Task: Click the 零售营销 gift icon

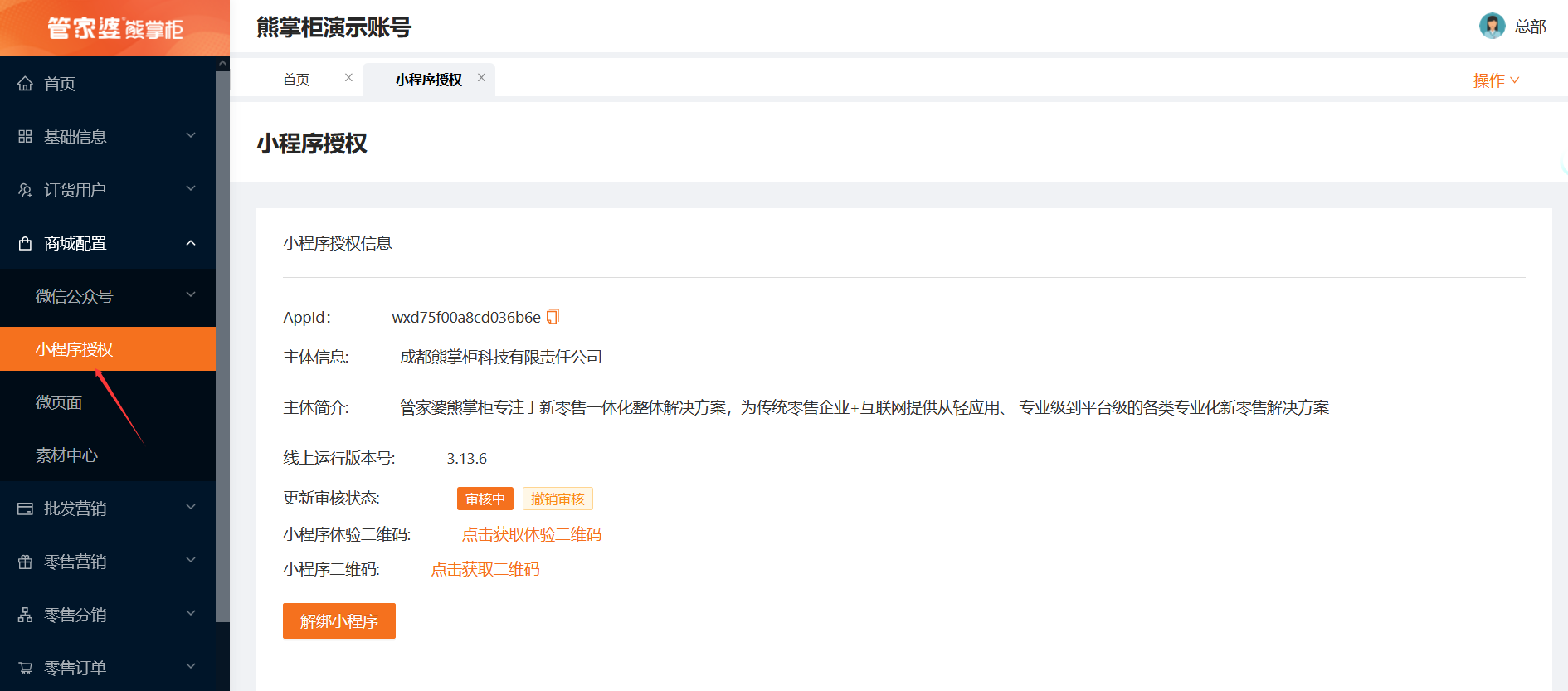Action: coord(26,562)
